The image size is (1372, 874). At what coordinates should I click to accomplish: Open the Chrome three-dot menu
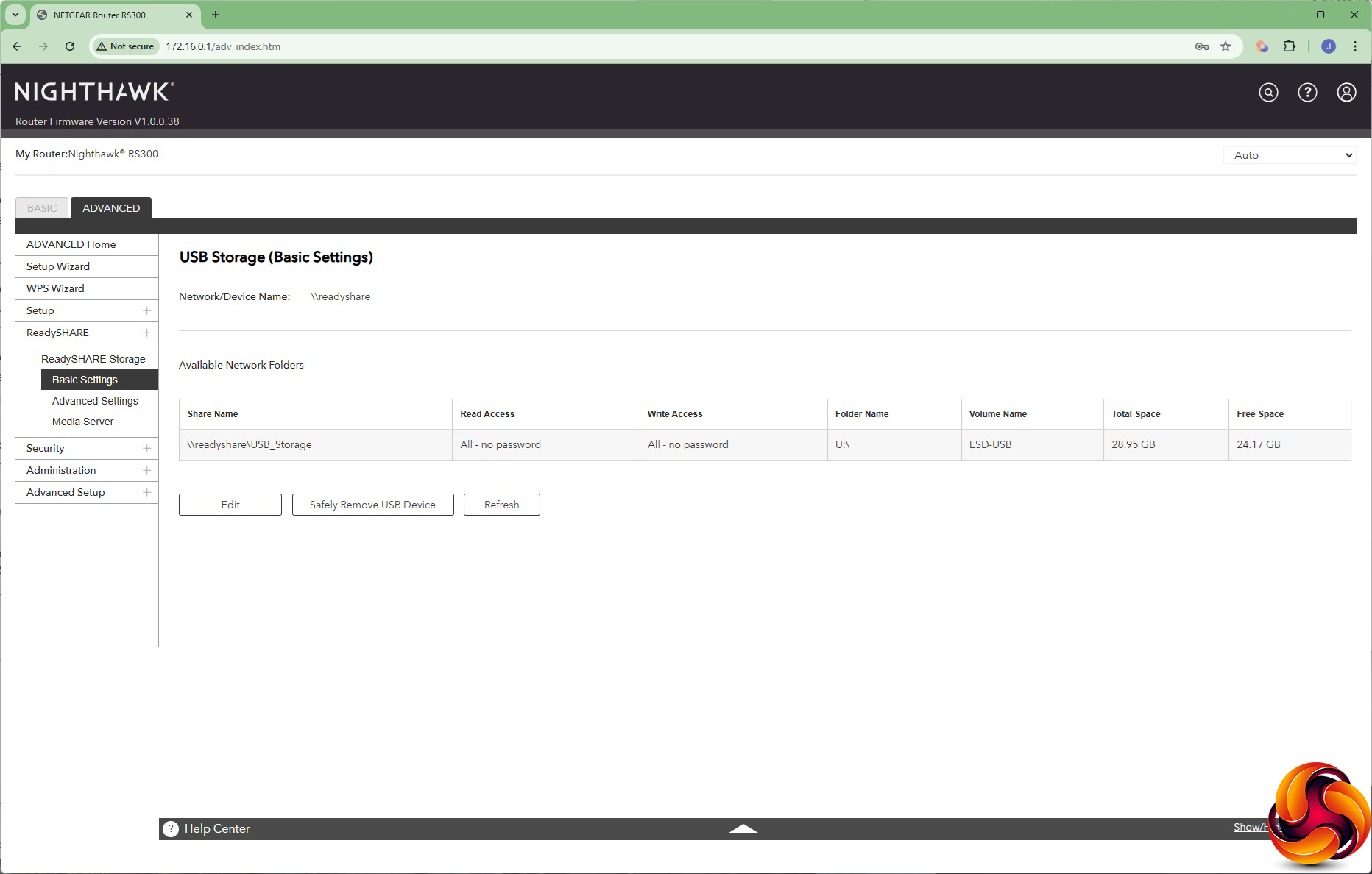click(1355, 46)
